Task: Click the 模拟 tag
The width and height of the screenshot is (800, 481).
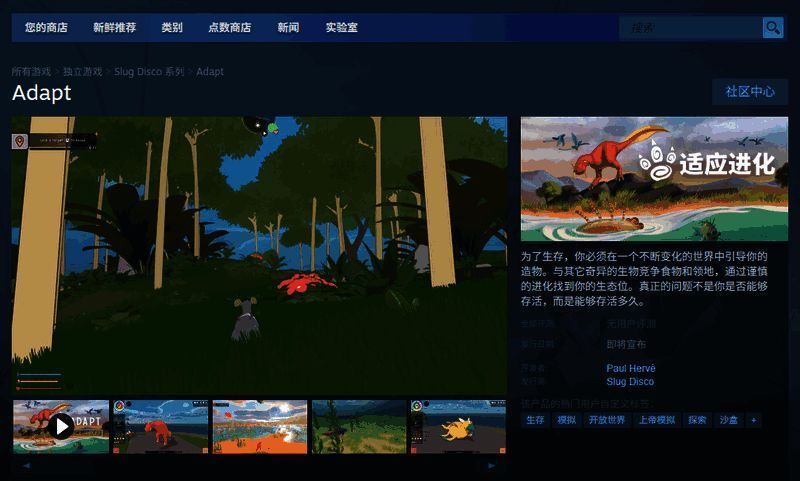Action: (x=566, y=420)
